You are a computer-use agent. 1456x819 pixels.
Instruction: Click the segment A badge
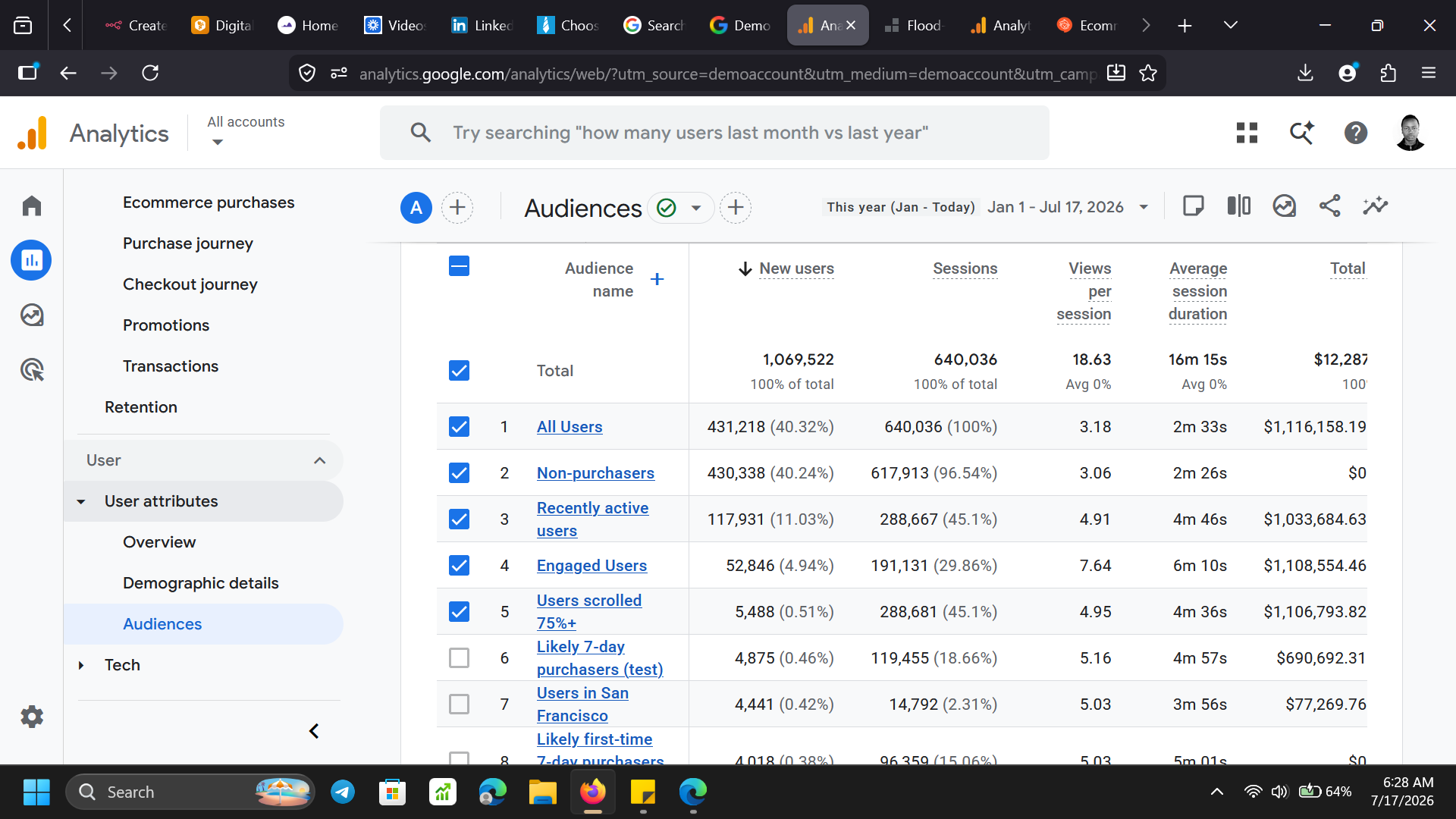(416, 208)
